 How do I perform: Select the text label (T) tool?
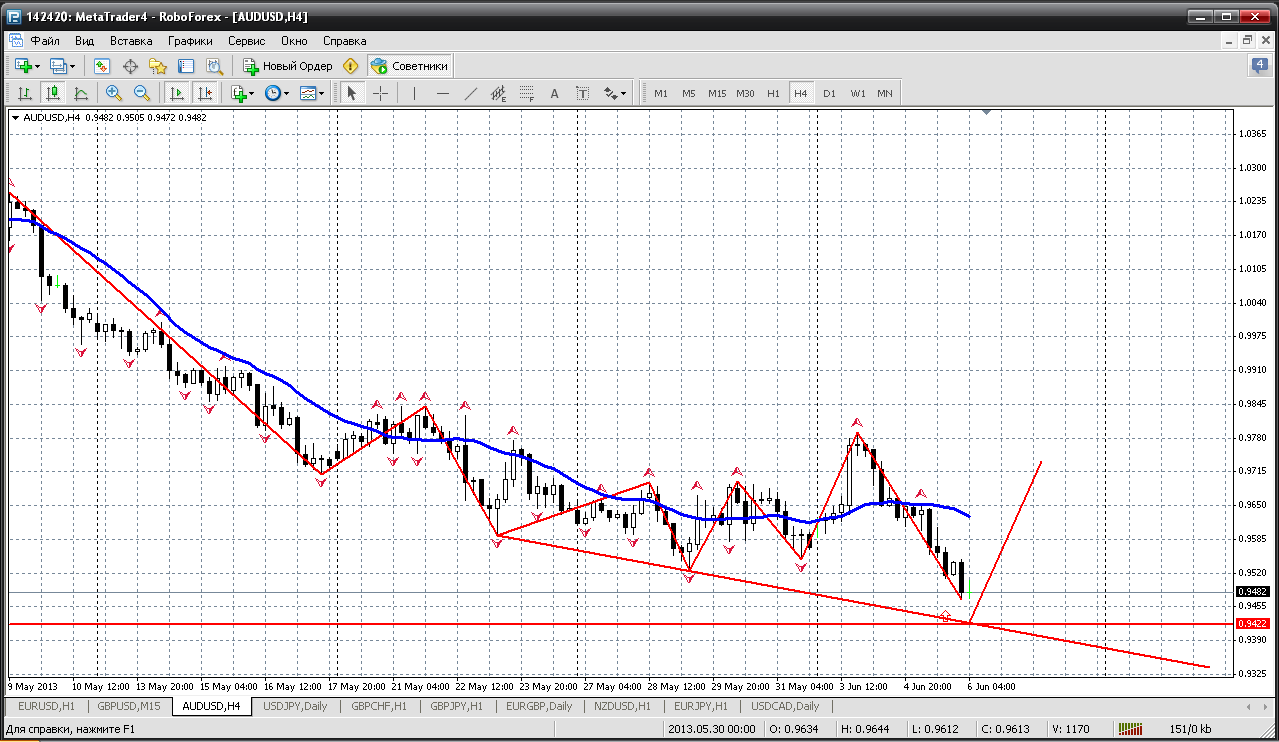583,93
